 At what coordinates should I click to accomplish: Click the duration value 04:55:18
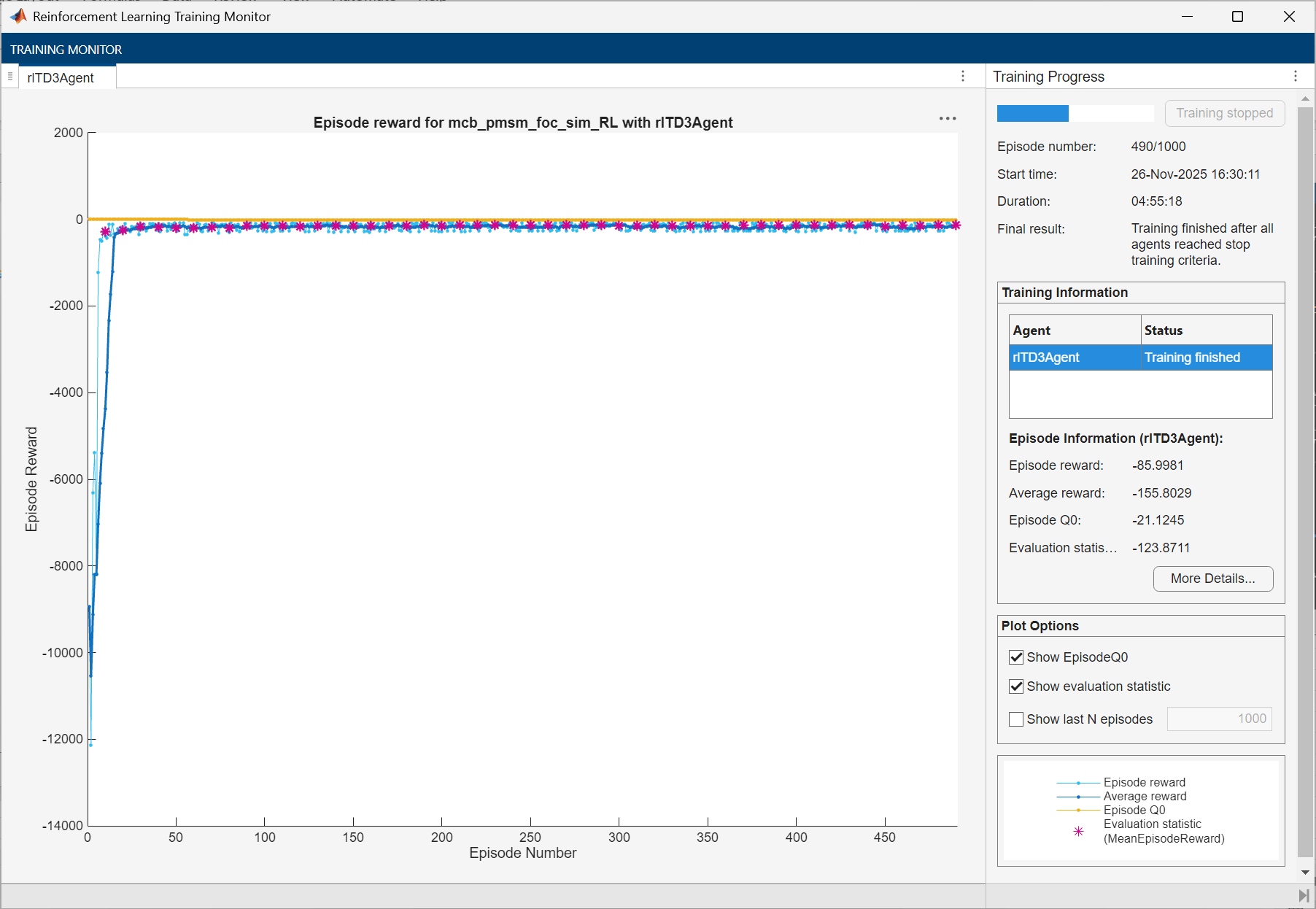[1157, 201]
